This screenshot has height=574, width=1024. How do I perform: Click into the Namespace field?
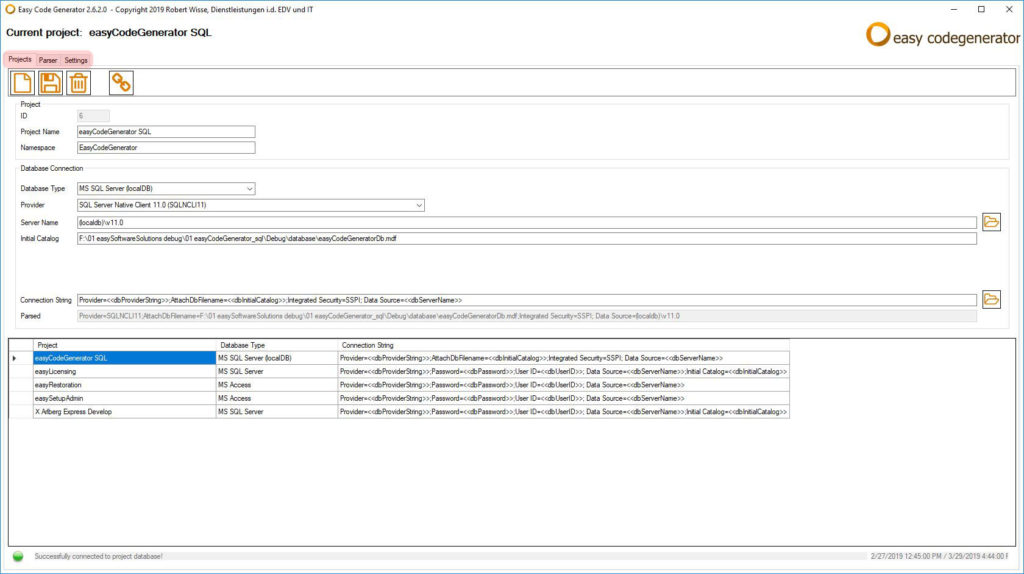(x=166, y=148)
